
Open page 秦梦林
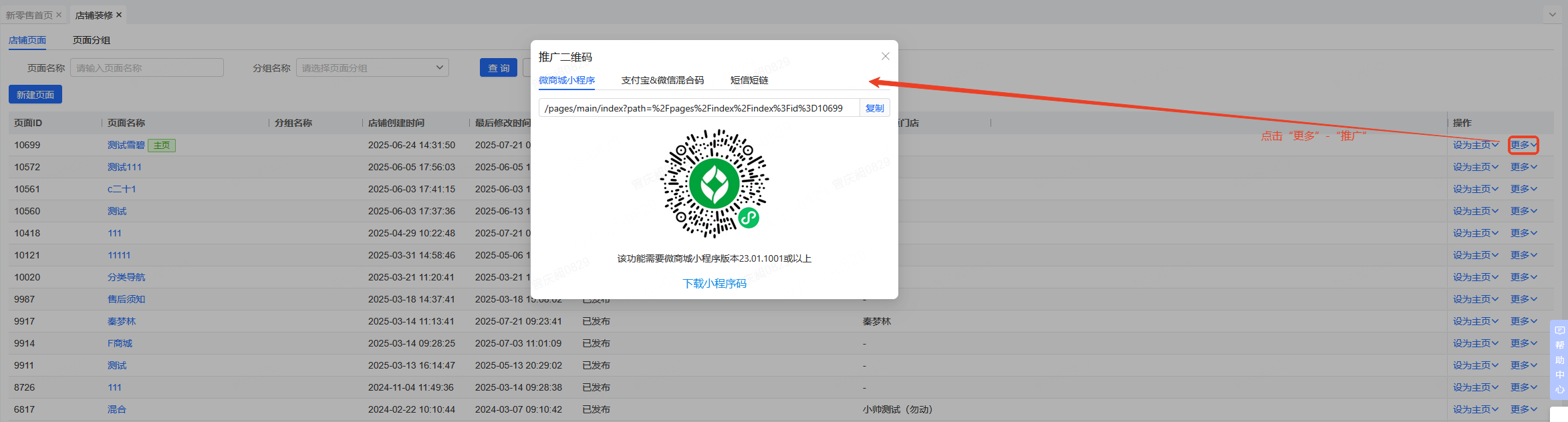[x=122, y=321]
